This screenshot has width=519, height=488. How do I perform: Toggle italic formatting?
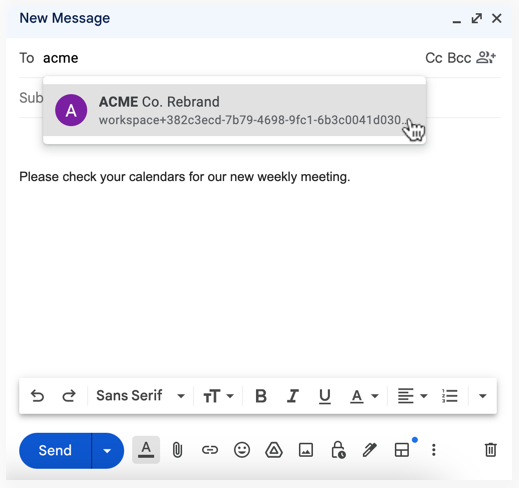[293, 396]
